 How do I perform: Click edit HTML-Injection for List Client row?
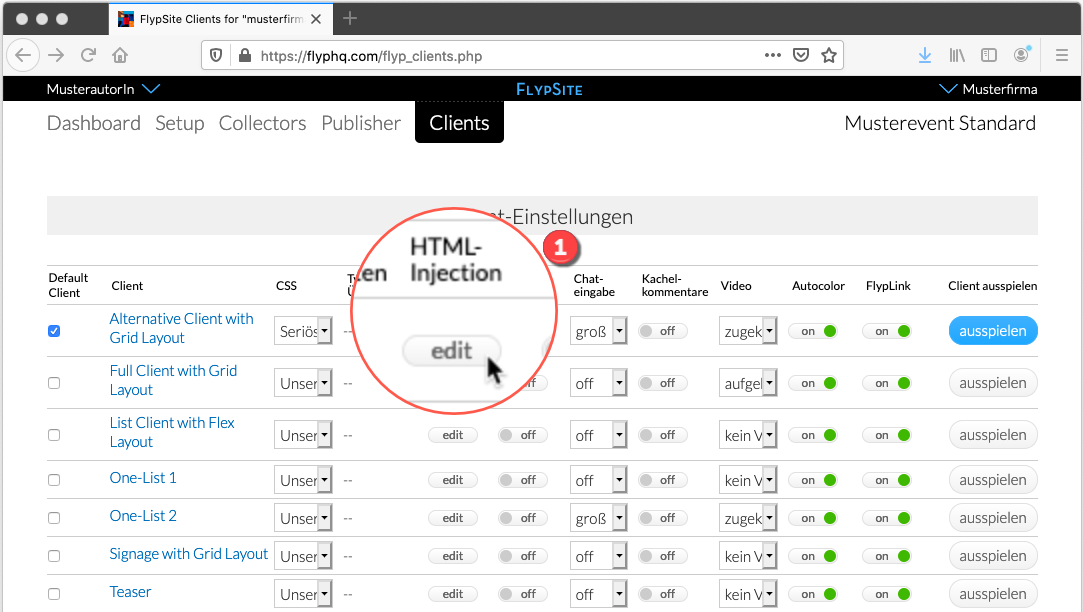[x=453, y=435]
